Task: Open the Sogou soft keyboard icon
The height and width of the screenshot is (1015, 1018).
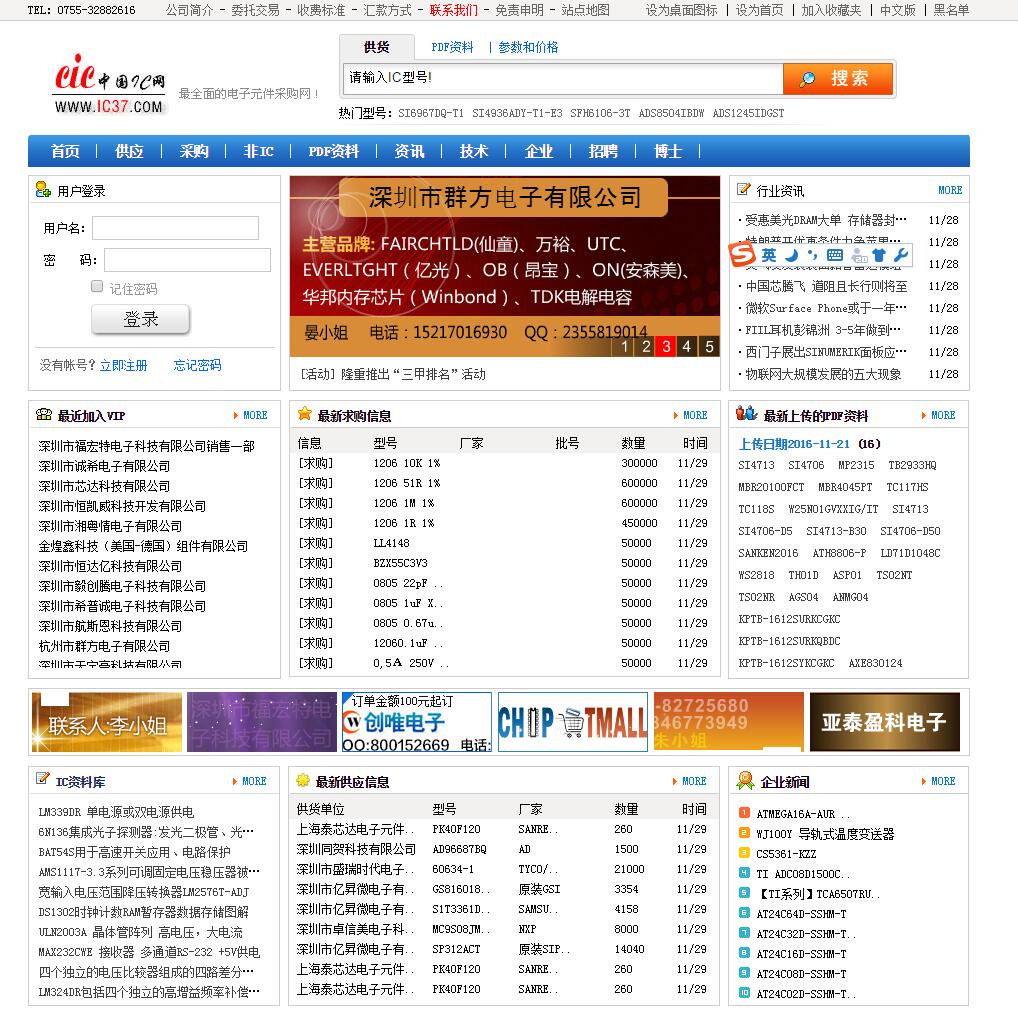Action: [836, 255]
